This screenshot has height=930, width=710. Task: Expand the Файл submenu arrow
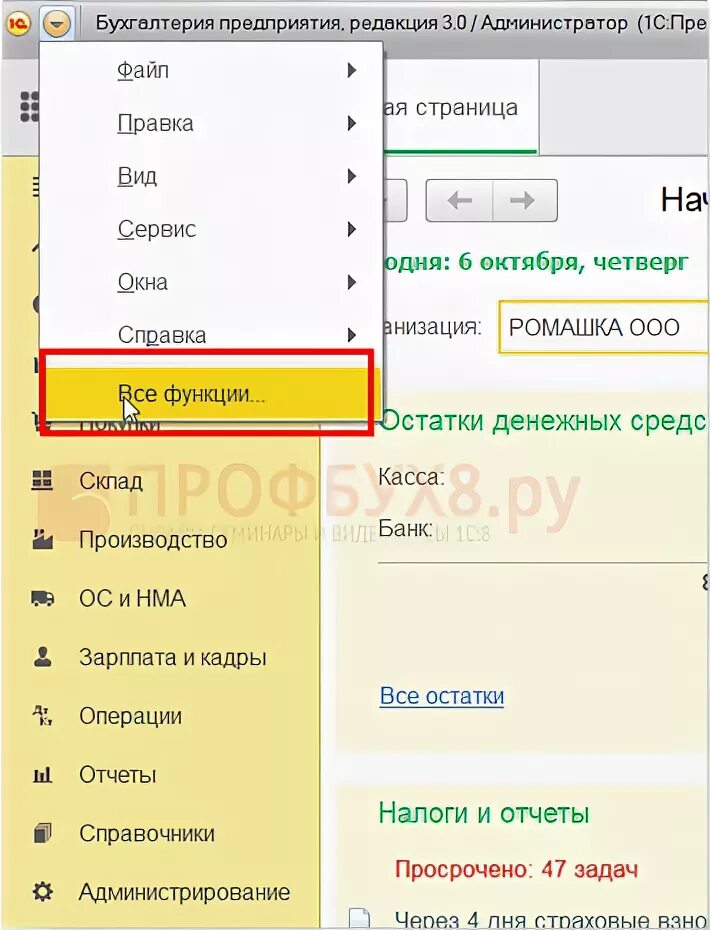[x=352, y=71]
